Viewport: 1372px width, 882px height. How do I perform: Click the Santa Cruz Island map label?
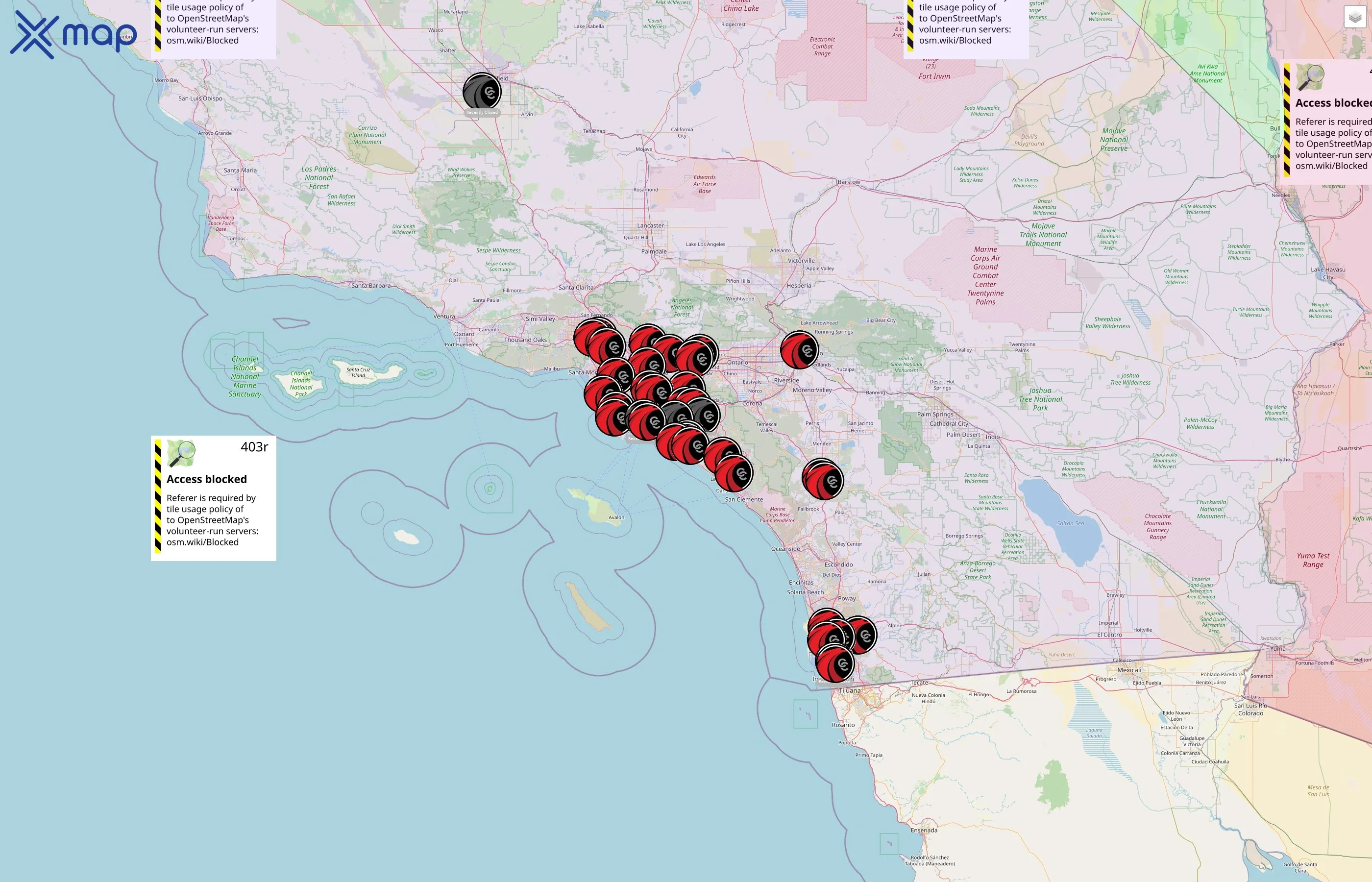coord(358,372)
